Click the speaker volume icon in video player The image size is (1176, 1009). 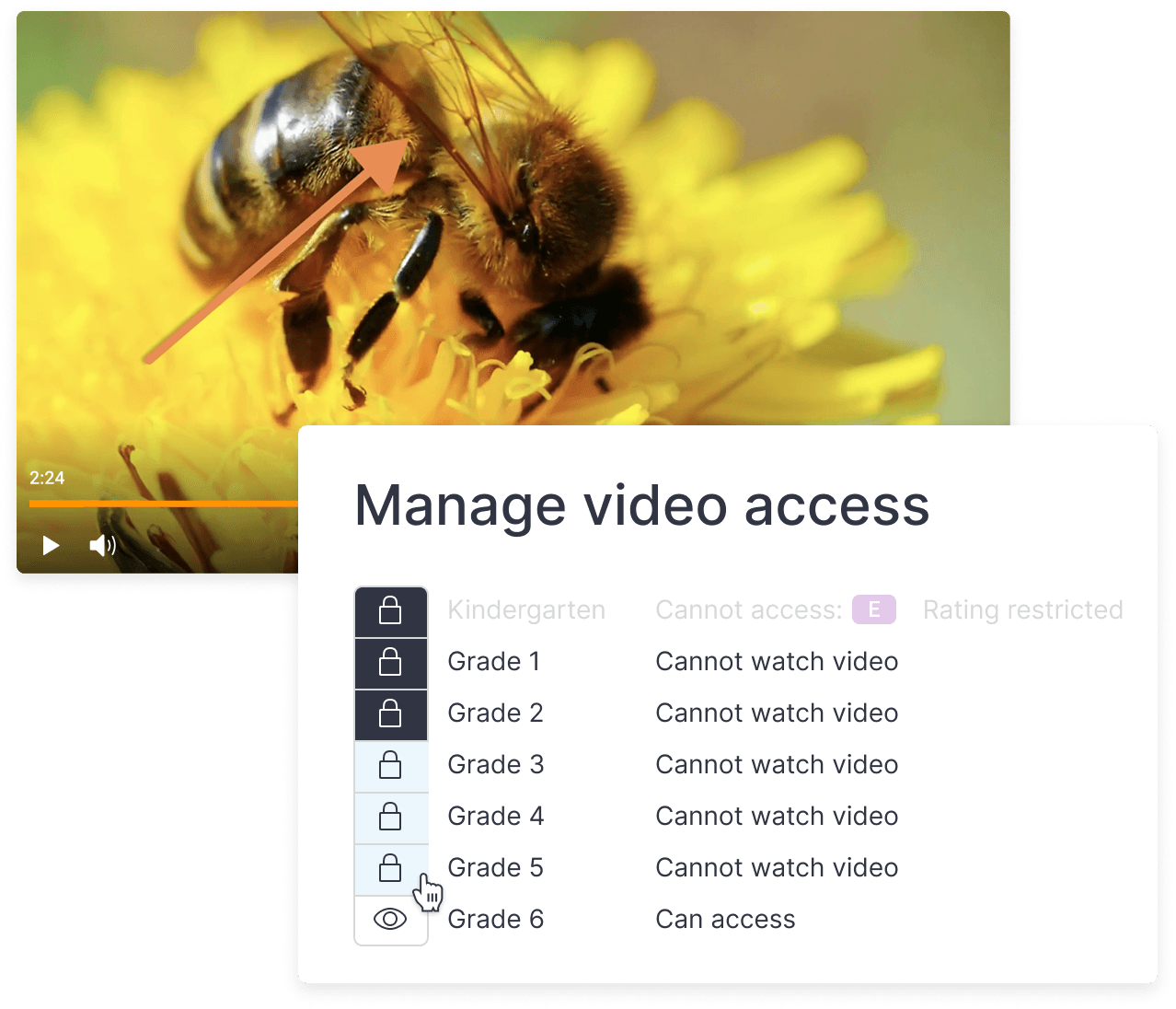click(x=101, y=545)
